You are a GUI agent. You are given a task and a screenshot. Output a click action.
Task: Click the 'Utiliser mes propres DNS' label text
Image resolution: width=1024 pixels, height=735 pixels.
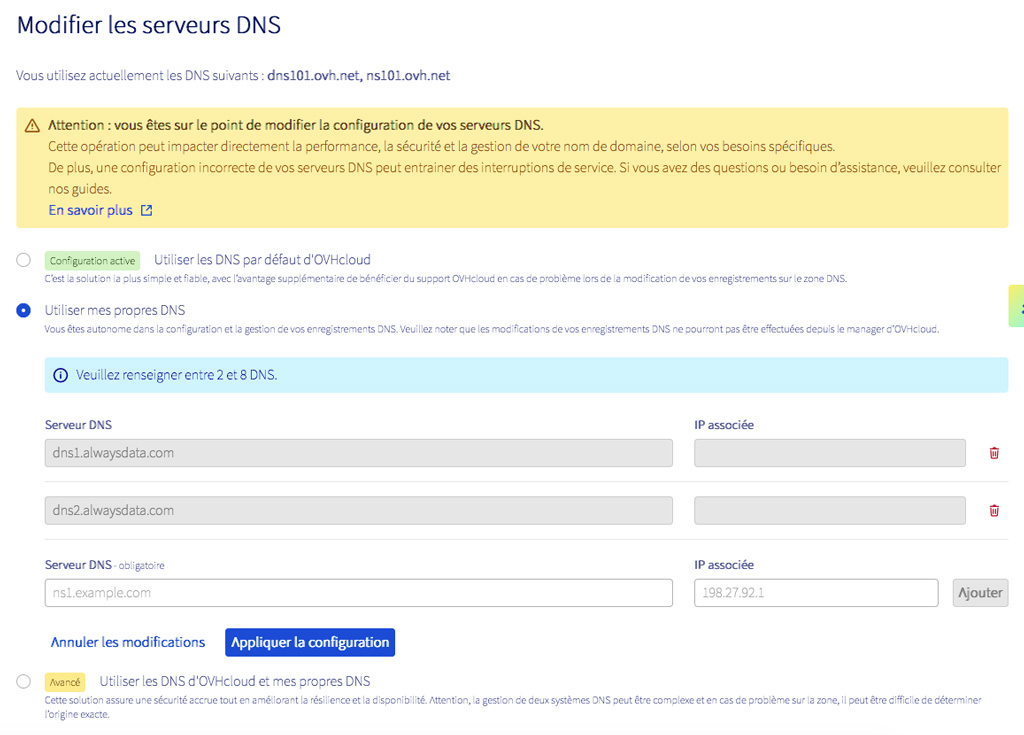[115, 310]
